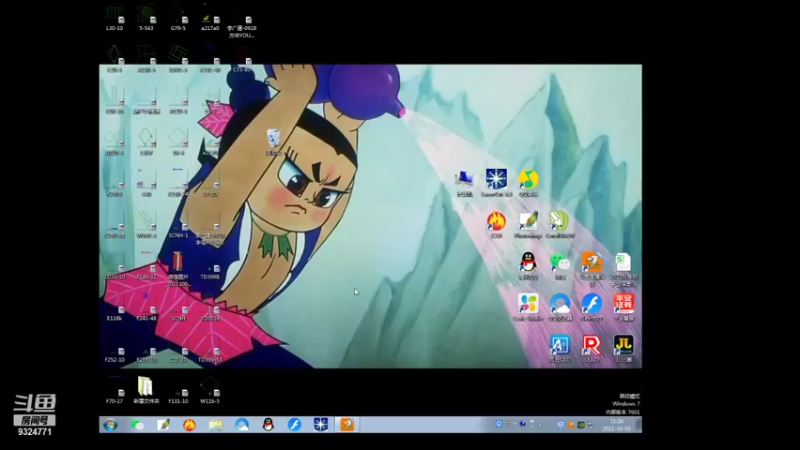Viewport: 800px width, 450px height.
Task: Click the taskbar clock and date
Action: pyautogui.click(x=616, y=424)
